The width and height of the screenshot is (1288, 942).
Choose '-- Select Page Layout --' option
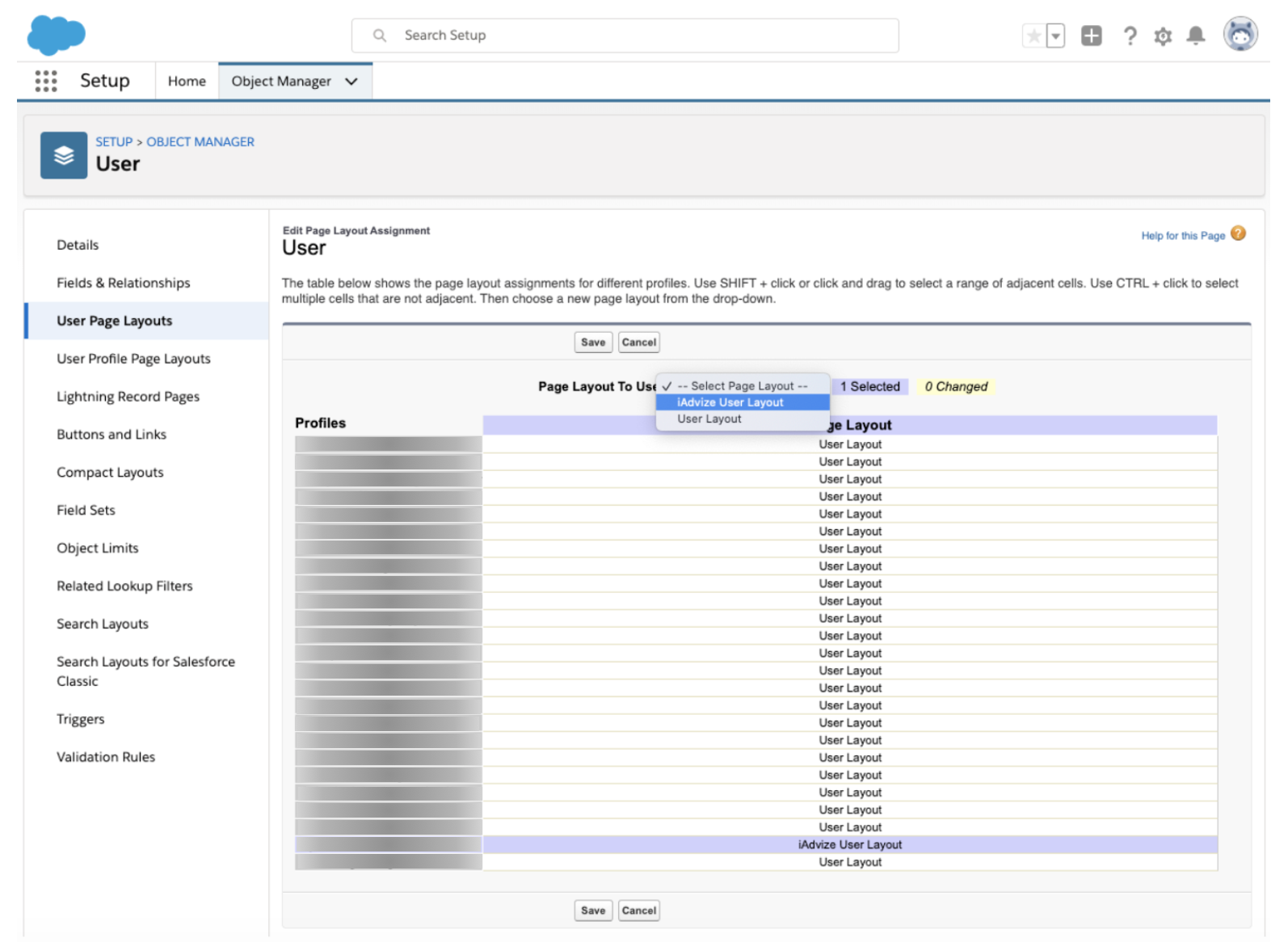[743, 386]
